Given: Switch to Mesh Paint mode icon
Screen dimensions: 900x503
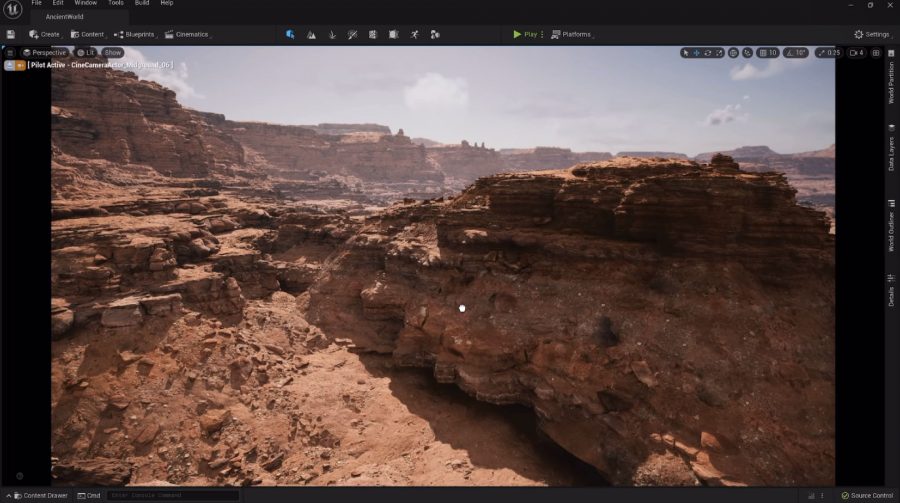Looking at the screenshot, I should pos(352,34).
